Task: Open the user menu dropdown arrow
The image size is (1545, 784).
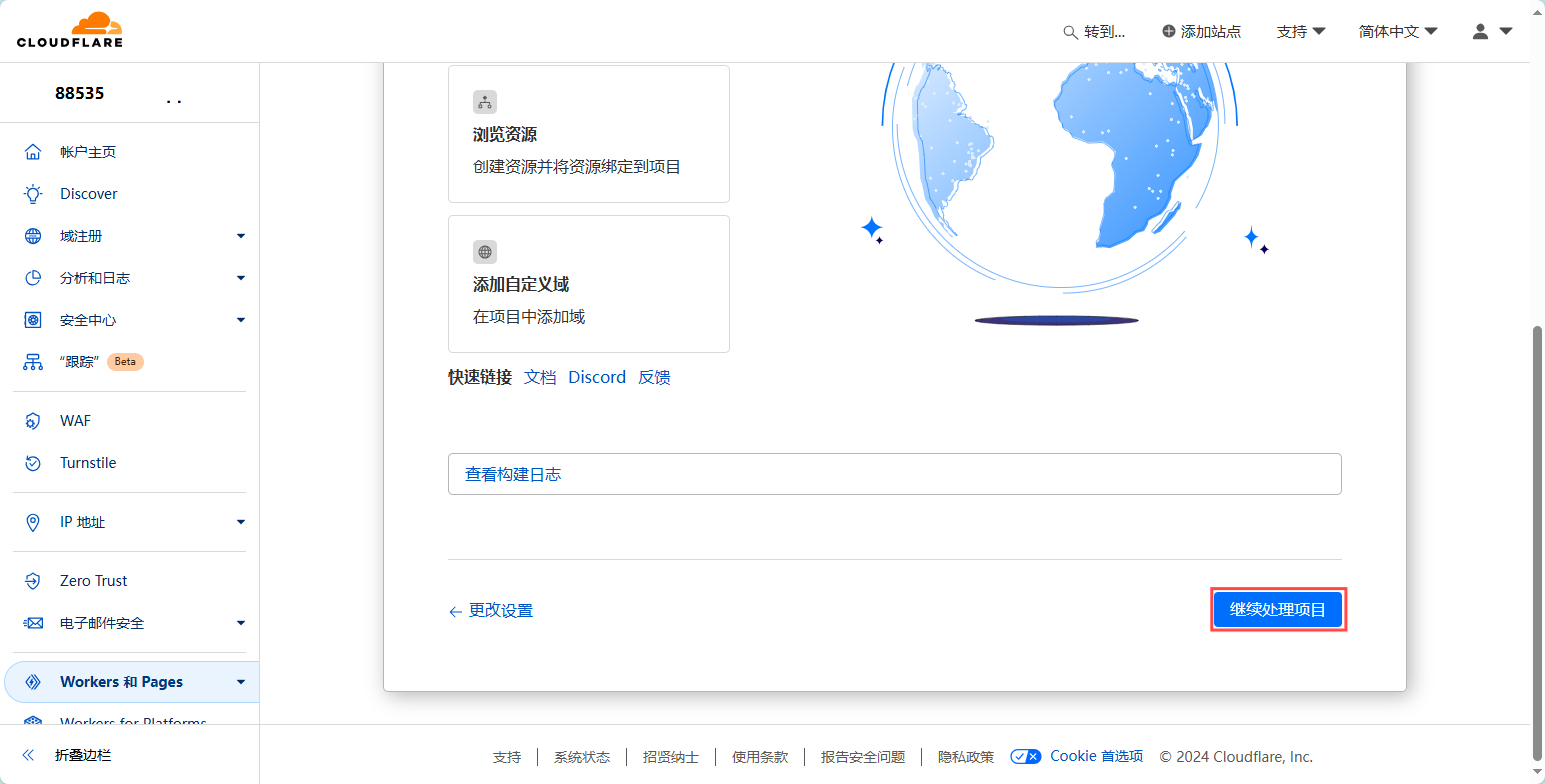Action: (x=1506, y=31)
